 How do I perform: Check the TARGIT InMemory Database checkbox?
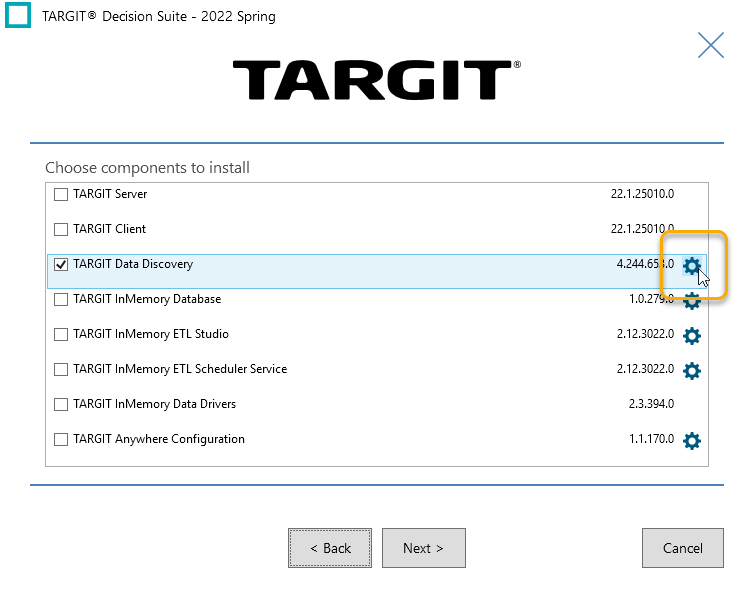click(61, 299)
